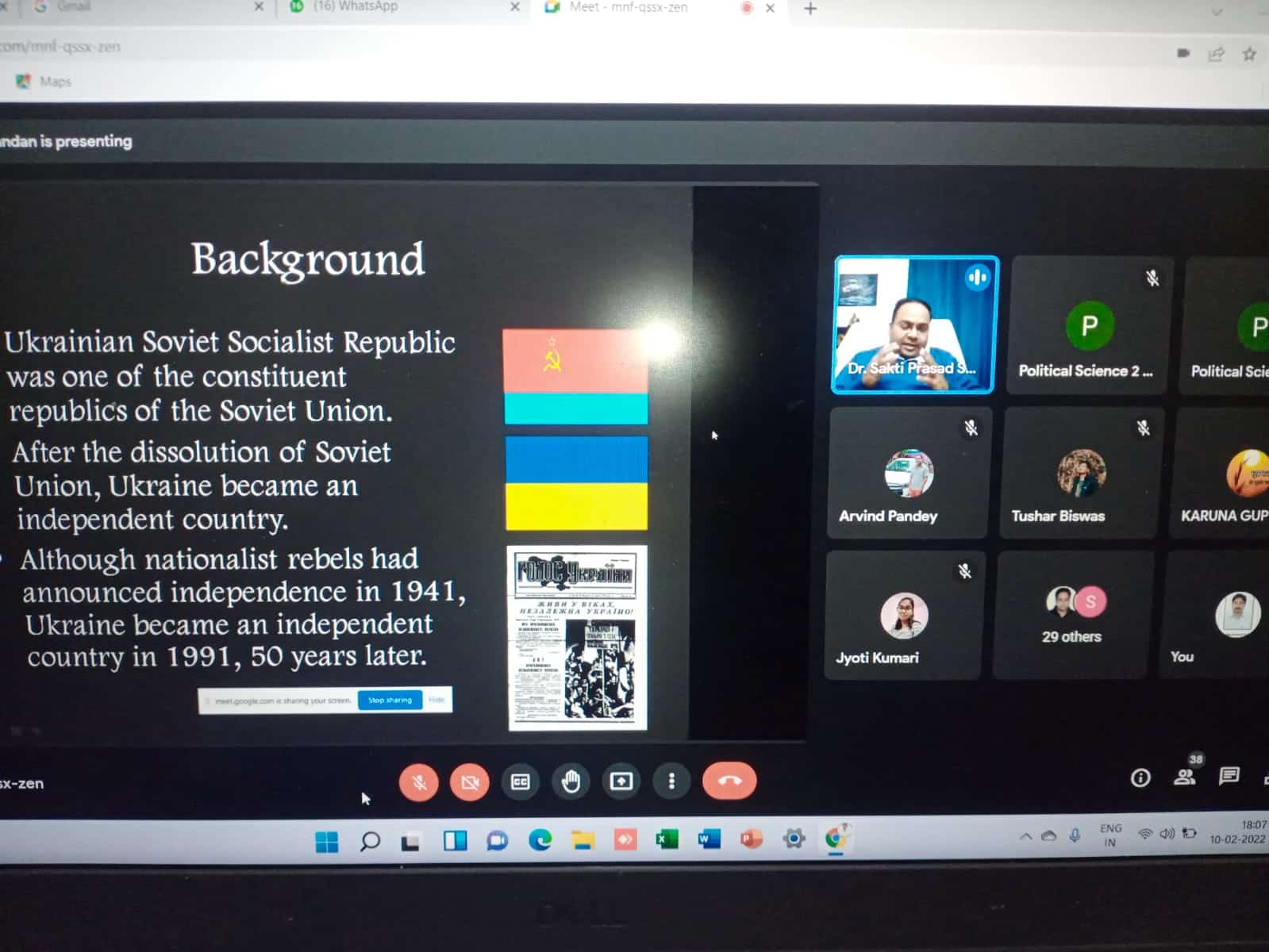Raise hand in the meeting
The width and height of the screenshot is (1269, 952).
pyautogui.click(x=571, y=782)
